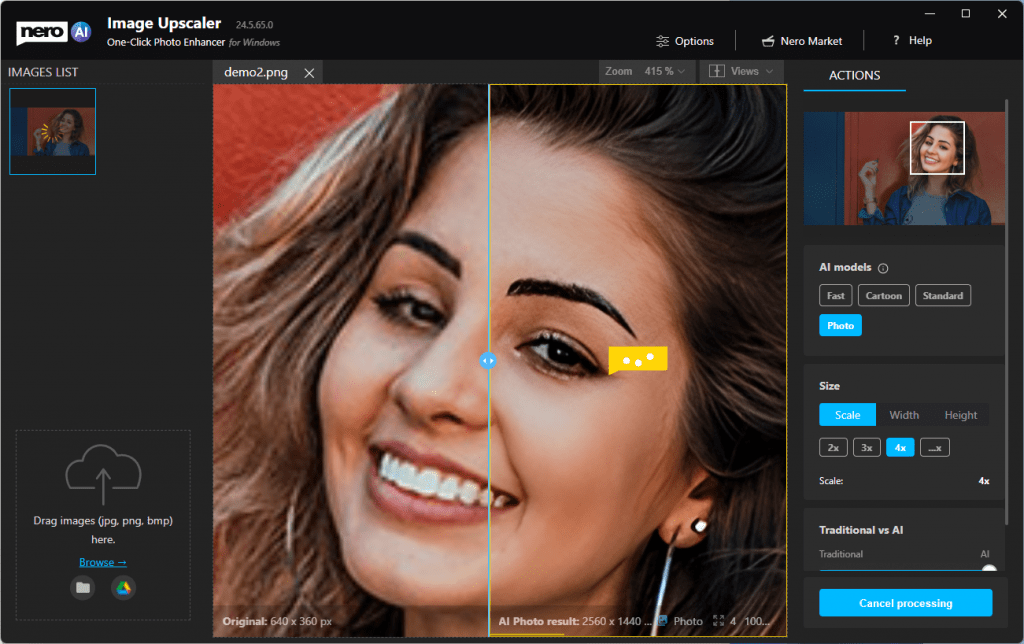Open the Options settings icon

pos(662,41)
